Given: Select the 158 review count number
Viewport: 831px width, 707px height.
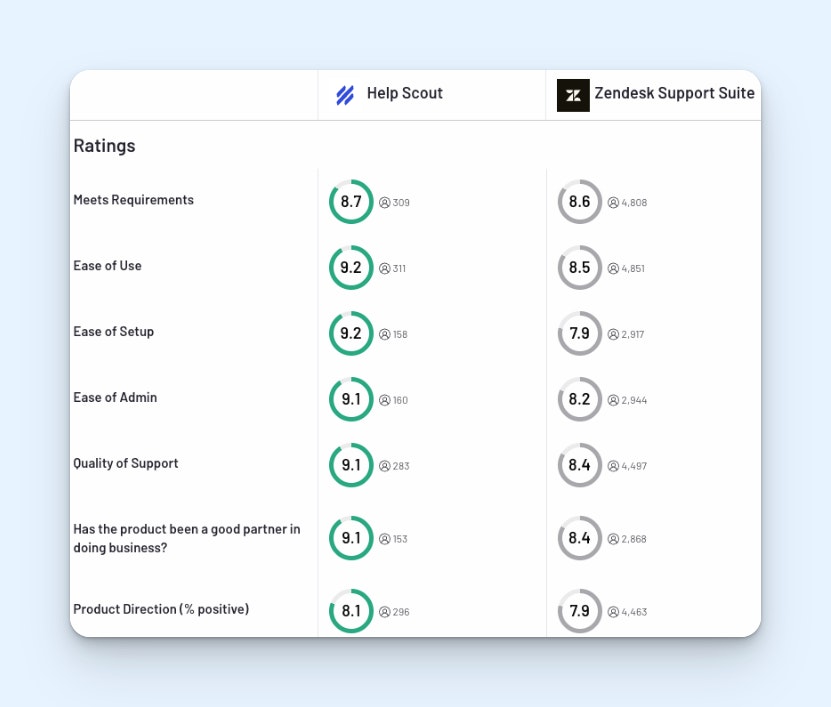Looking at the screenshot, I should (x=400, y=334).
